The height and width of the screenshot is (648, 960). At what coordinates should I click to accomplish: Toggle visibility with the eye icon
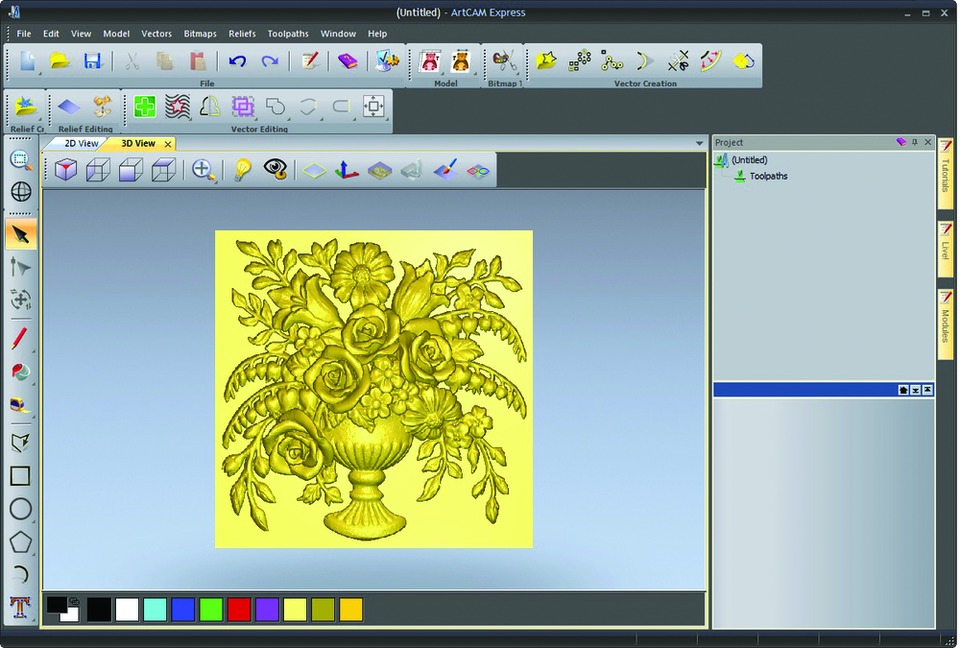coord(275,170)
